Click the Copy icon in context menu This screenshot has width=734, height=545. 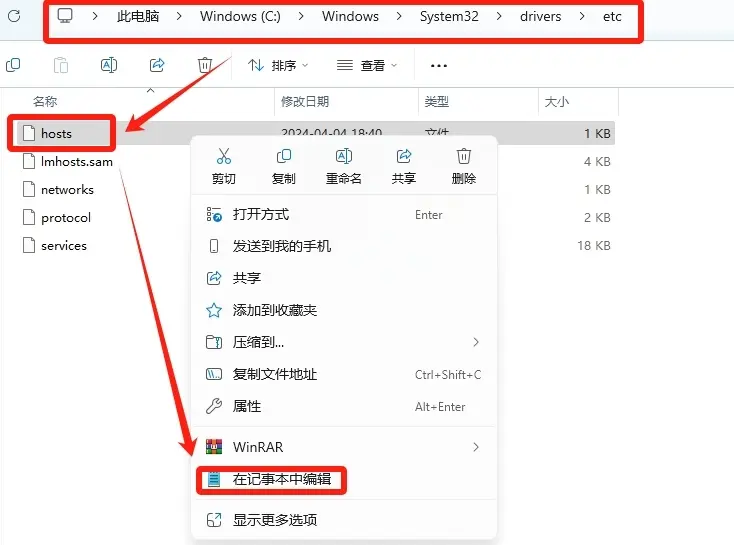tap(284, 156)
